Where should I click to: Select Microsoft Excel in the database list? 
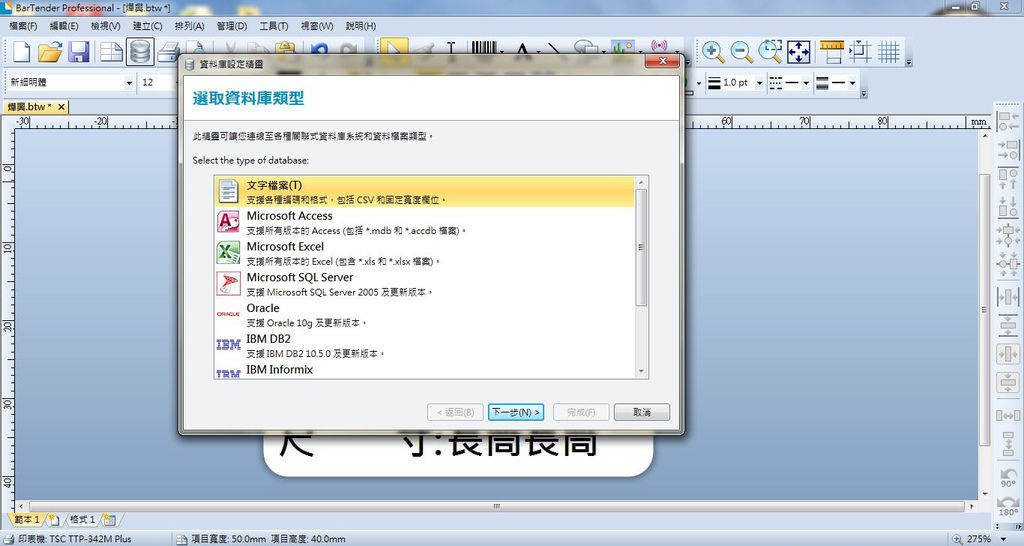click(424, 253)
